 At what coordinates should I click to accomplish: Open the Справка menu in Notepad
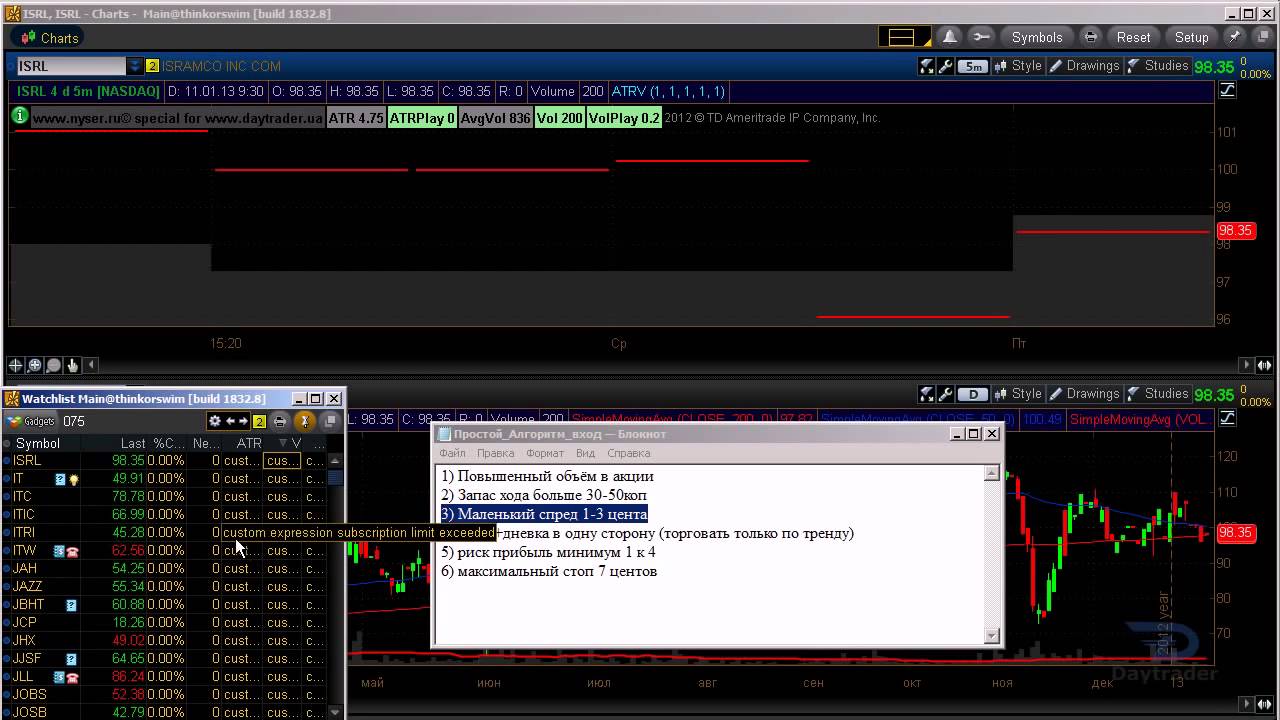point(629,453)
